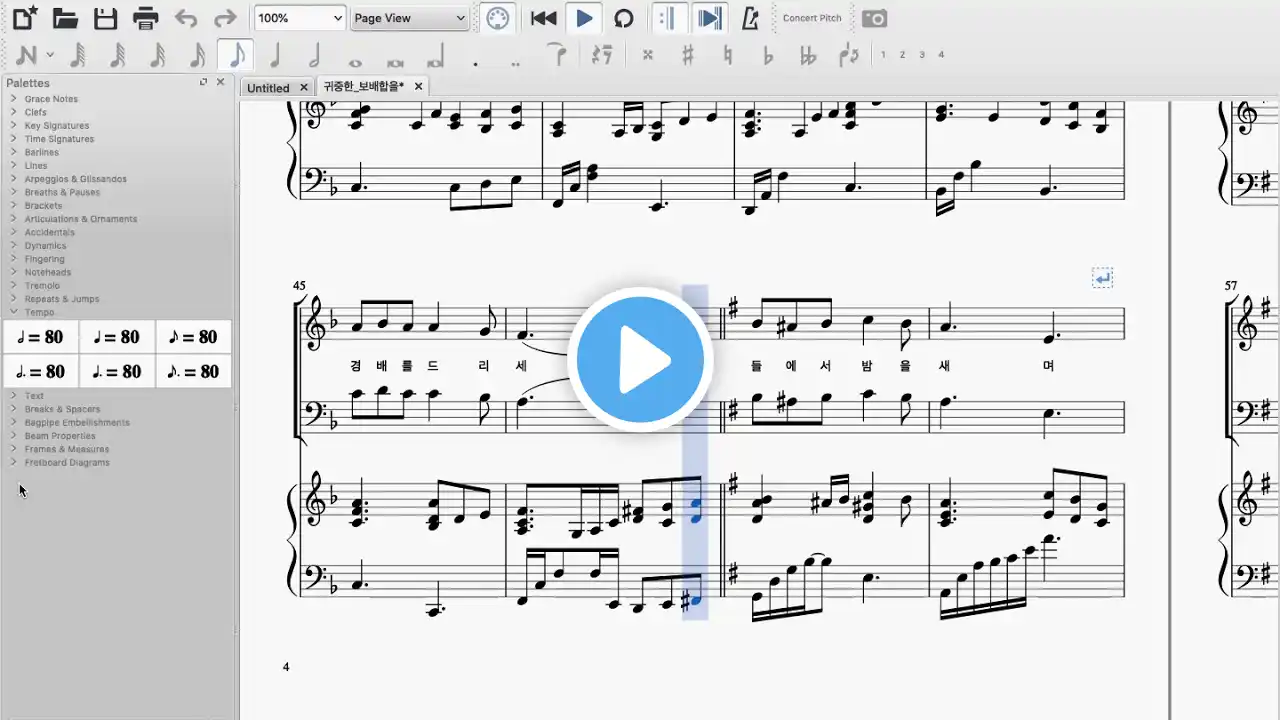The height and width of the screenshot is (720, 1280).
Task: Select the double whole note duration
Action: tap(394, 62)
